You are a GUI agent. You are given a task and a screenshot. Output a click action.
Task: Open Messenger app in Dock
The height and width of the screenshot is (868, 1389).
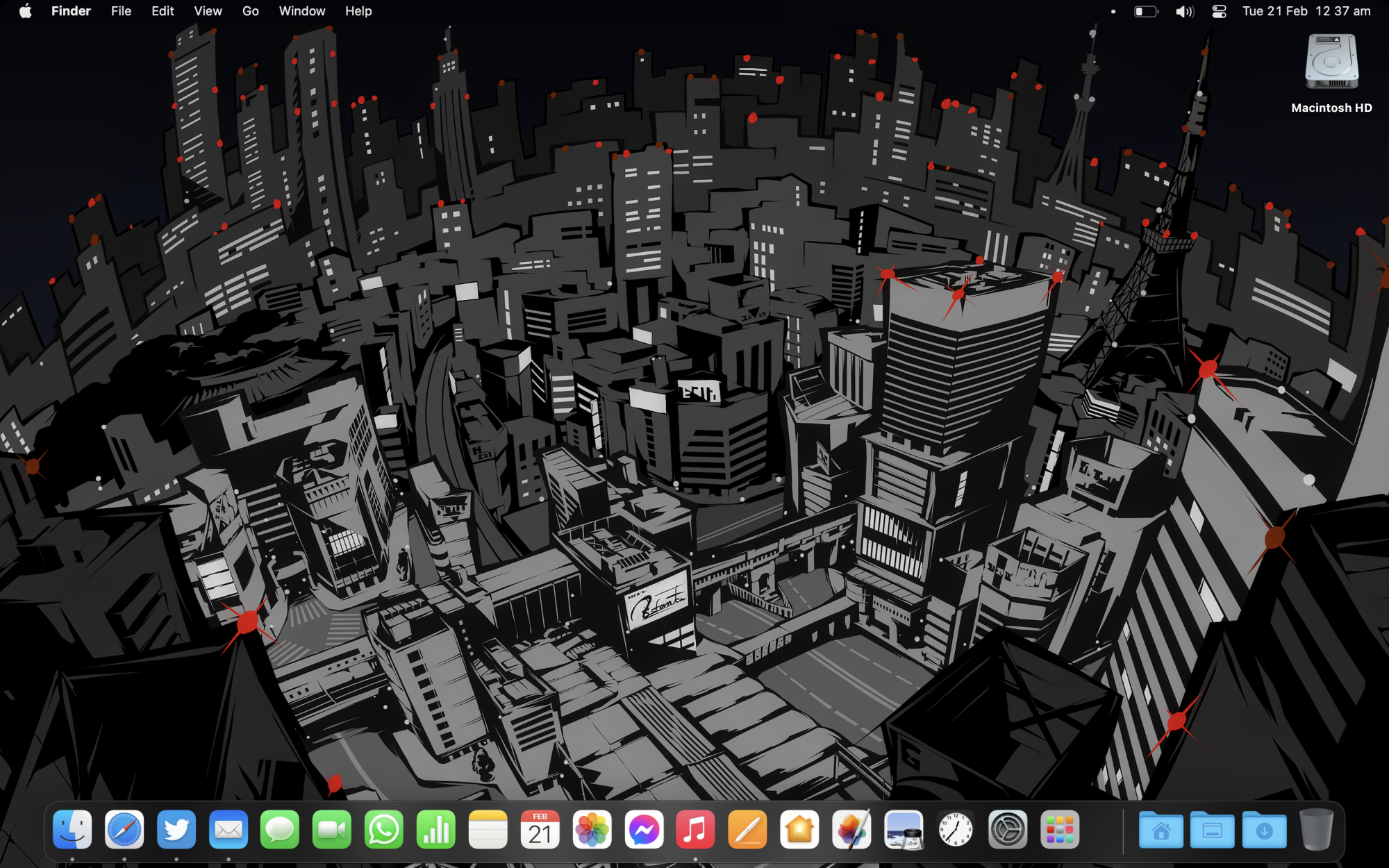point(644,830)
